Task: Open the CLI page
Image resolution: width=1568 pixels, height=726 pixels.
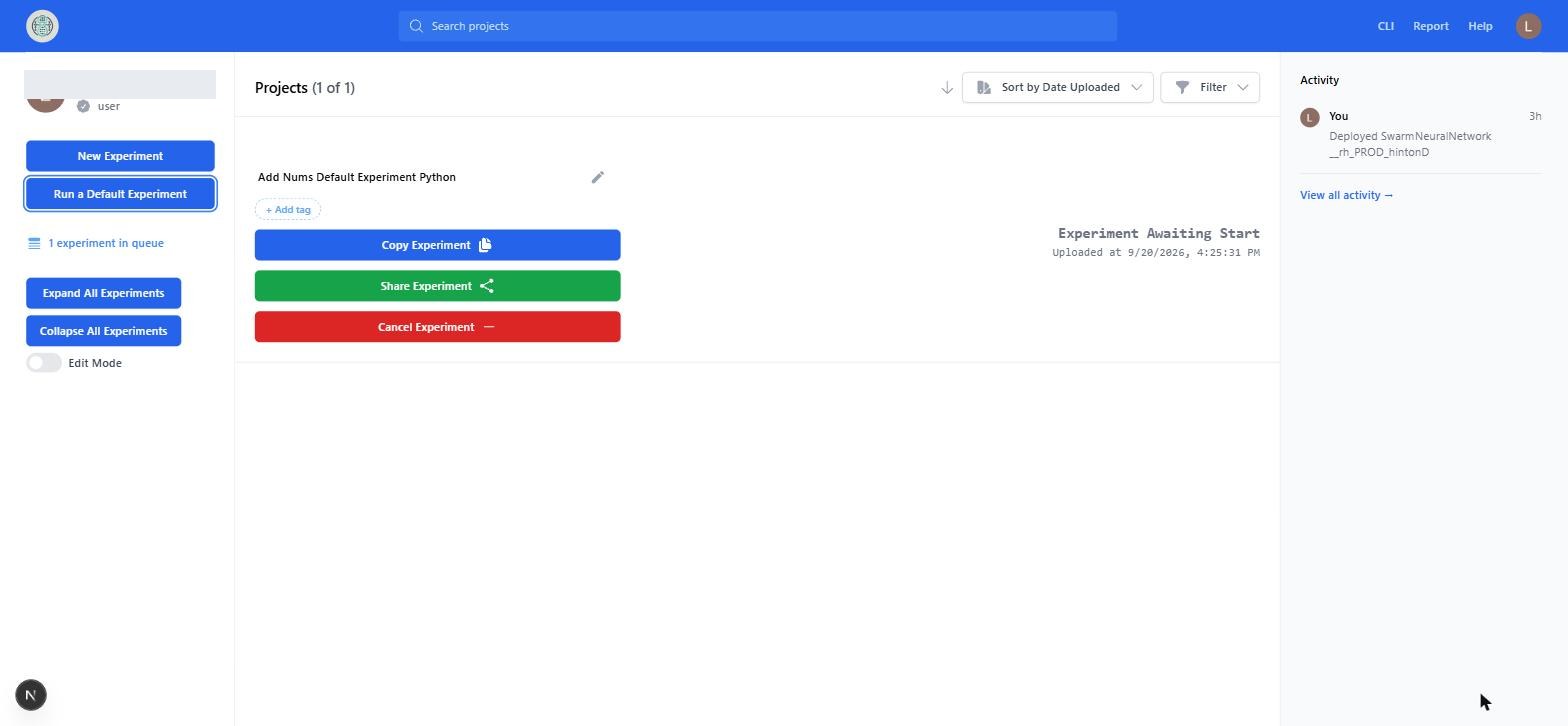Action: click(x=1385, y=26)
